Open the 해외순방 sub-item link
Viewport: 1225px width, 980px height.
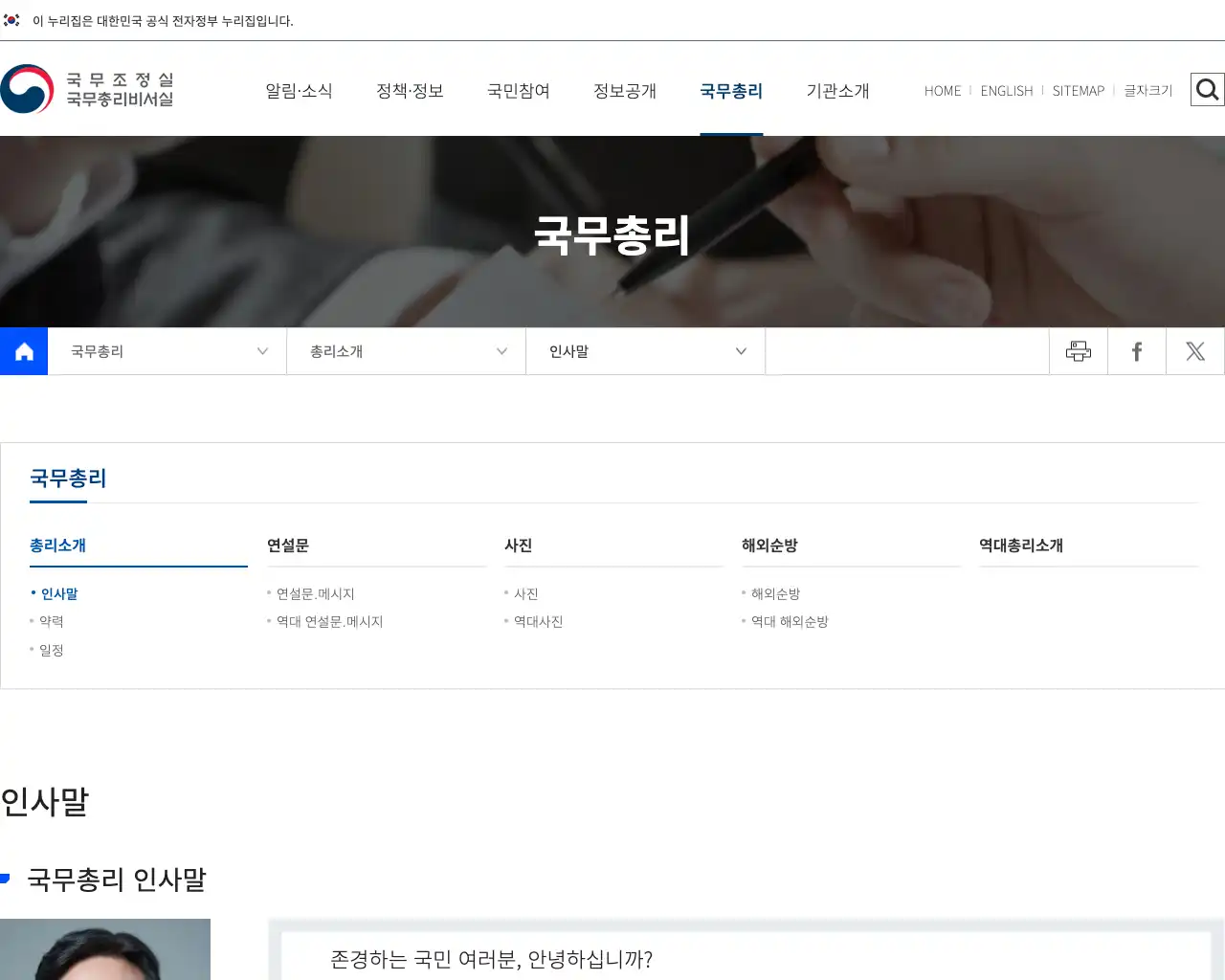click(x=776, y=594)
